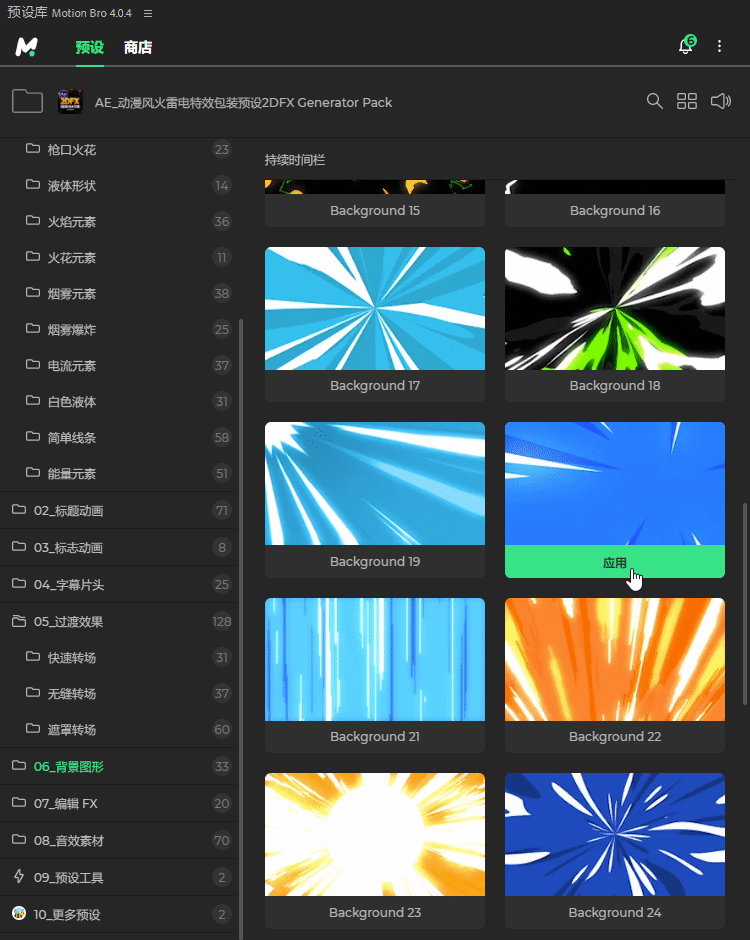Toggle the grid view layout icon
This screenshot has height=940, width=750.
(686, 101)
